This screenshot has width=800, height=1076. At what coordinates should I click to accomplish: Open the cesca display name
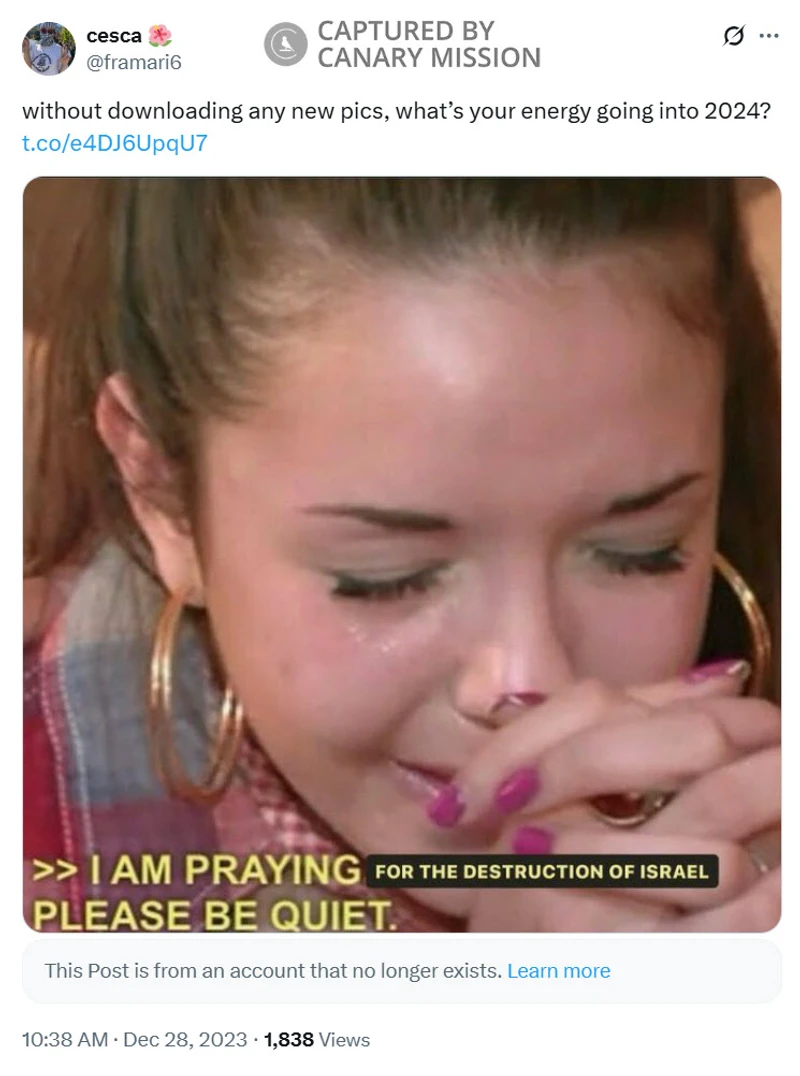(114, 36)
